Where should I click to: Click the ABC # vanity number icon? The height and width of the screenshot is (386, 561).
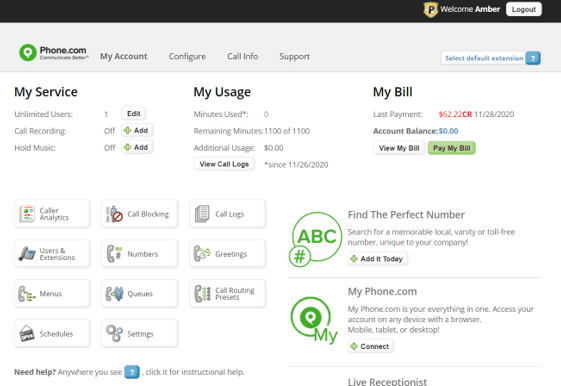pos(315,239)
